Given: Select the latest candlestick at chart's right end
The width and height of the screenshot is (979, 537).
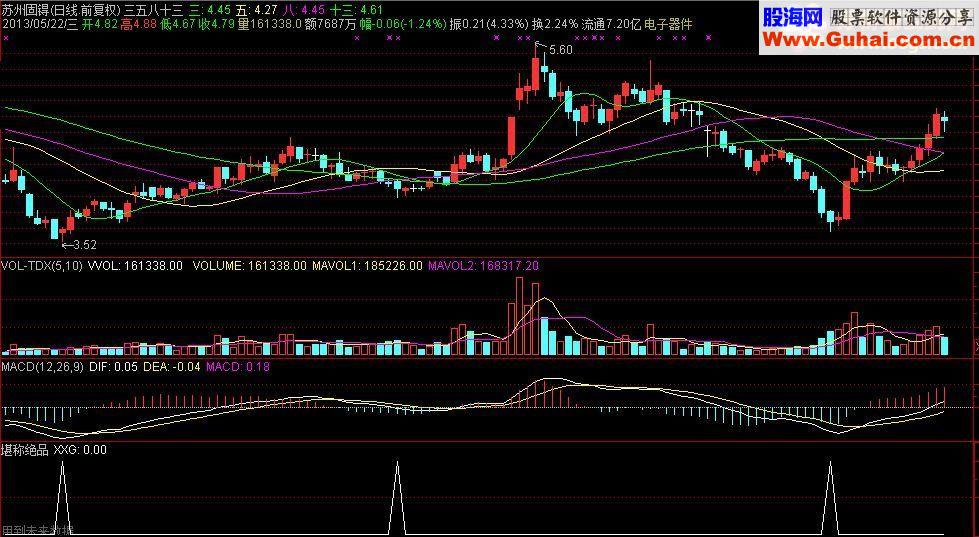Looking at the screenshot, I should (945, 122).
